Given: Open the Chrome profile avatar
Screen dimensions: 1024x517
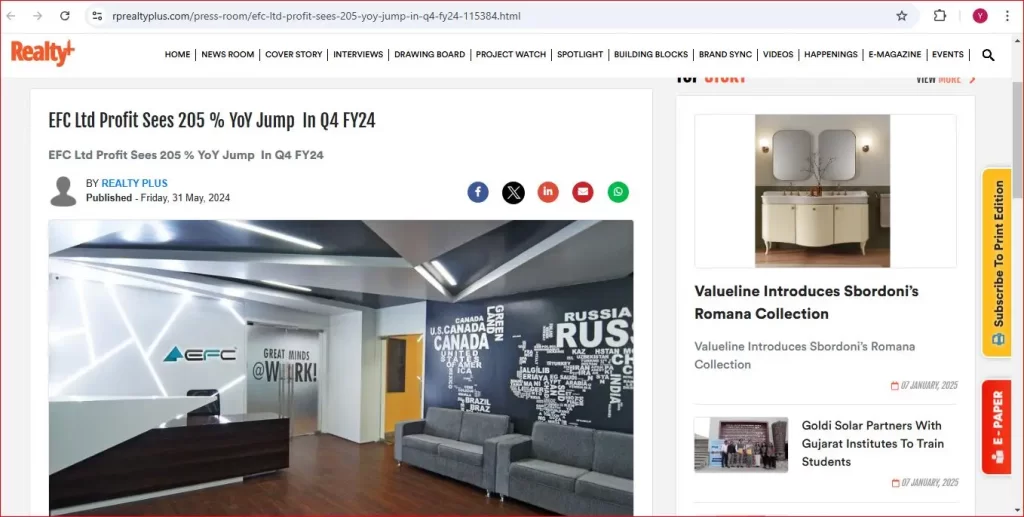Looking at the screenshot, I should click(980, 16).
